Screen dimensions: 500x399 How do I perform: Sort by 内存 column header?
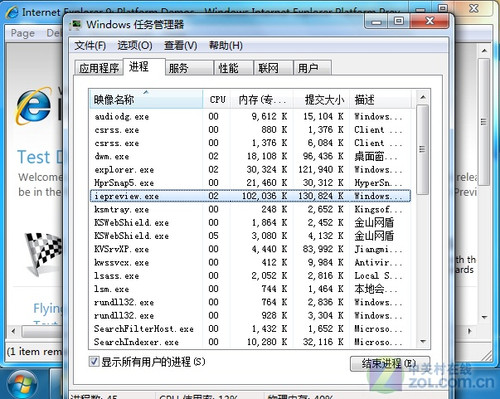(x=262, y=99)
